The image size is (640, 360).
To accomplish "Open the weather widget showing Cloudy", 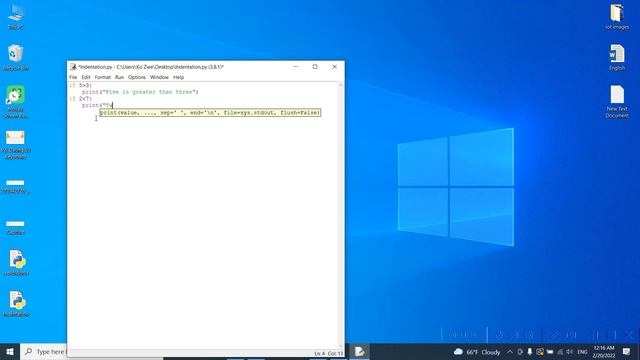I will pos(477,352).
